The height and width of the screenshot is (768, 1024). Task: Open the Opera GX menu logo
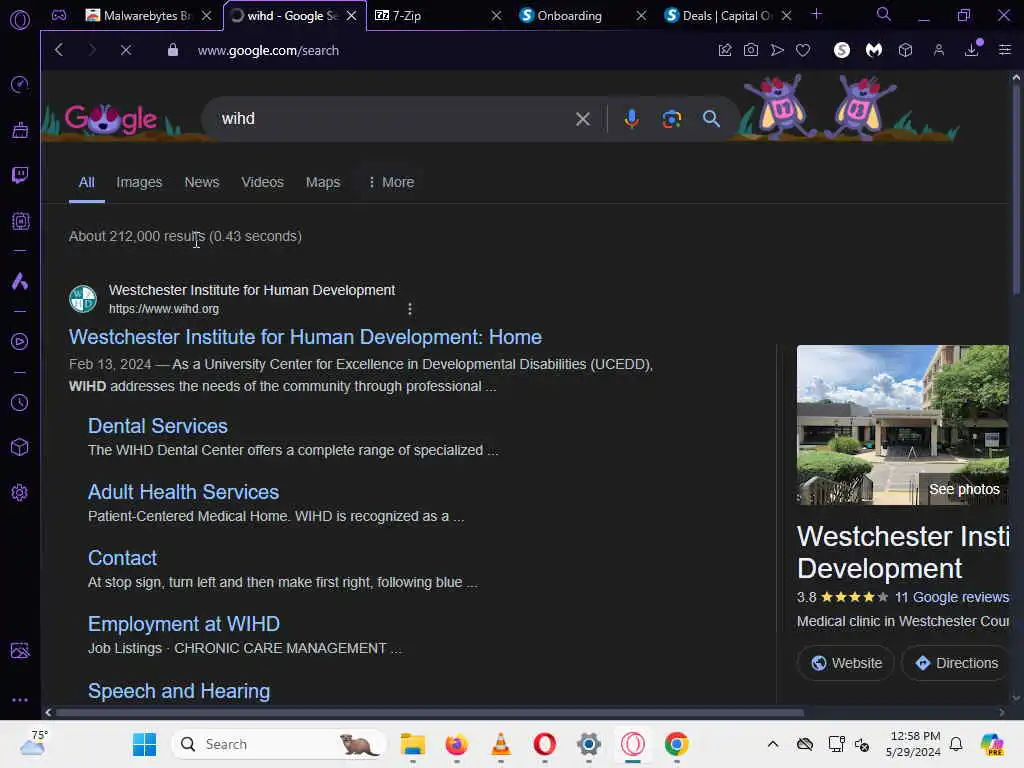coord(20,20)
